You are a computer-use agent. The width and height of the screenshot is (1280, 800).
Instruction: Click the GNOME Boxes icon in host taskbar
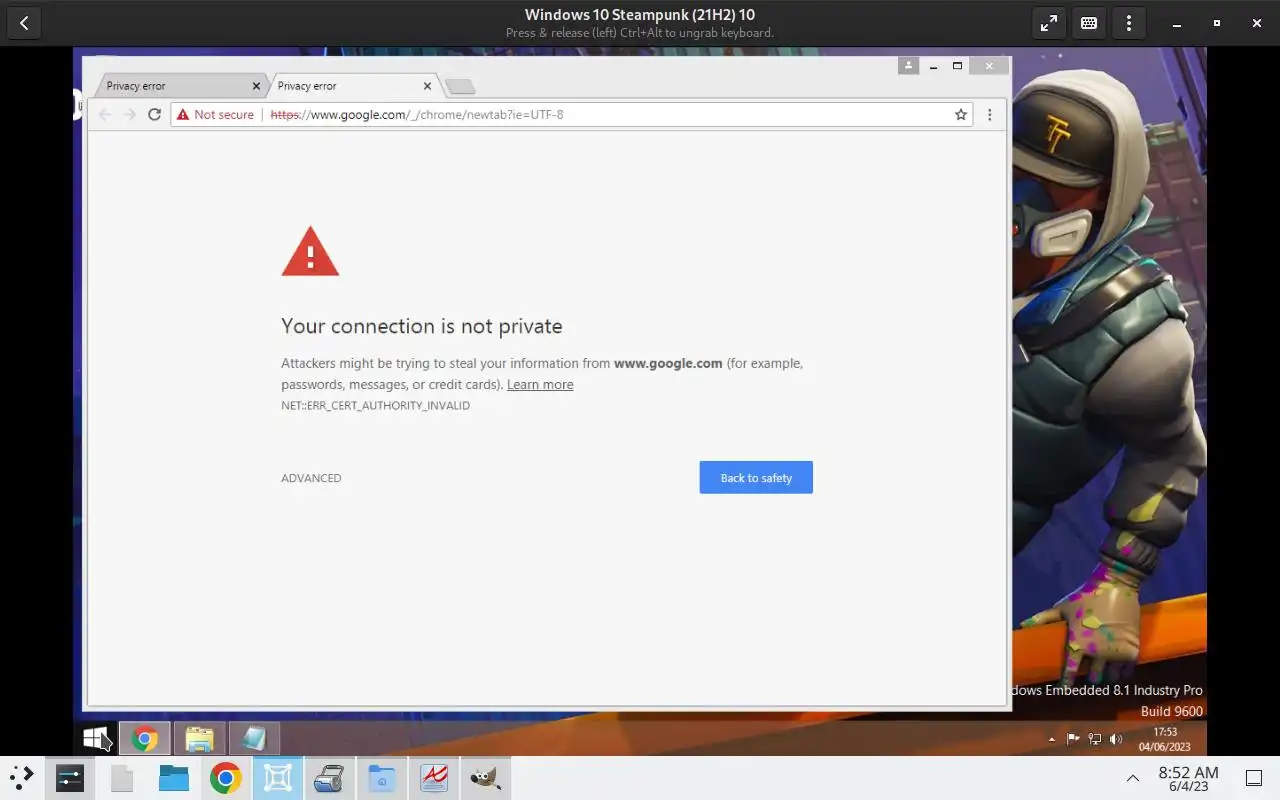pyautogui.click(x=278, y=777)
